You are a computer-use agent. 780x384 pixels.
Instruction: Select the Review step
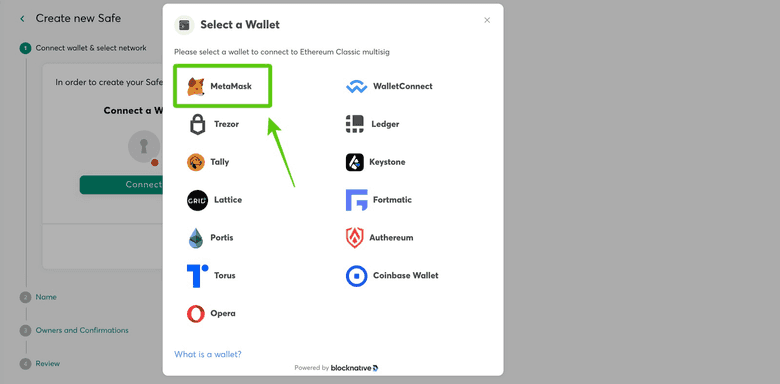click(48, 364)
